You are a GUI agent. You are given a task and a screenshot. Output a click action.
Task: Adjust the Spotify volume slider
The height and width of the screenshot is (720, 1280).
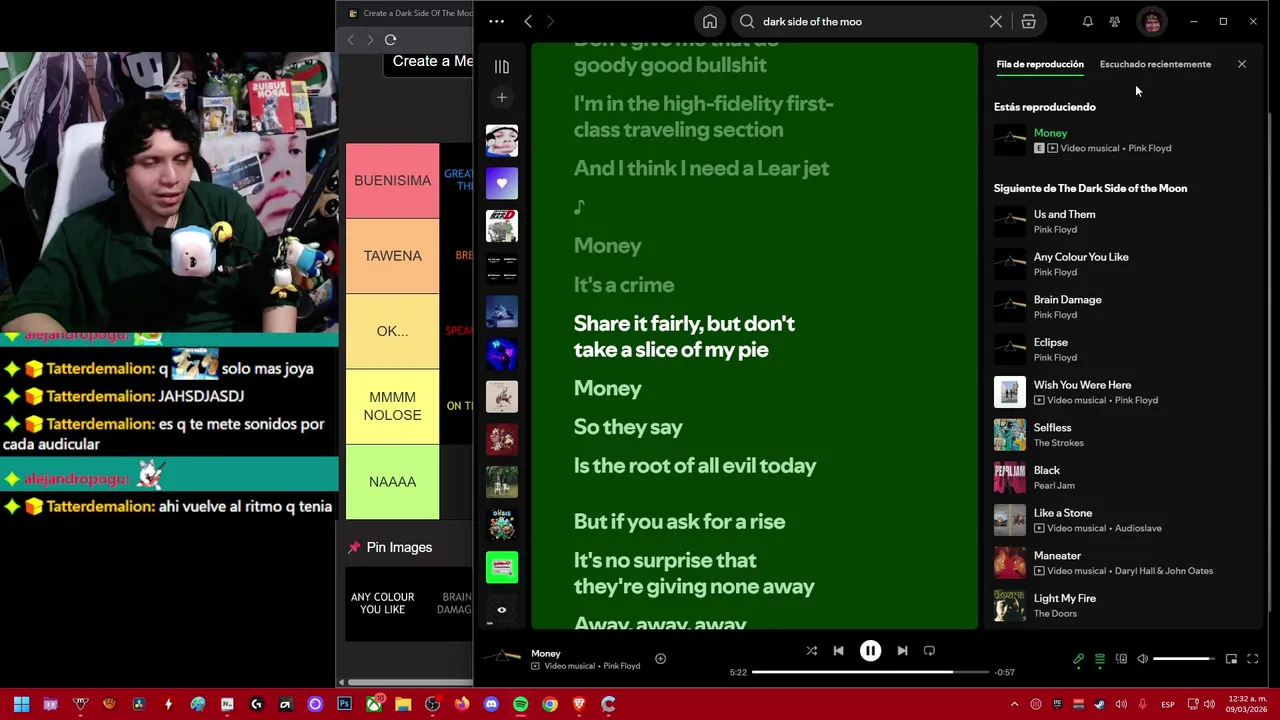coord(1185,659)
